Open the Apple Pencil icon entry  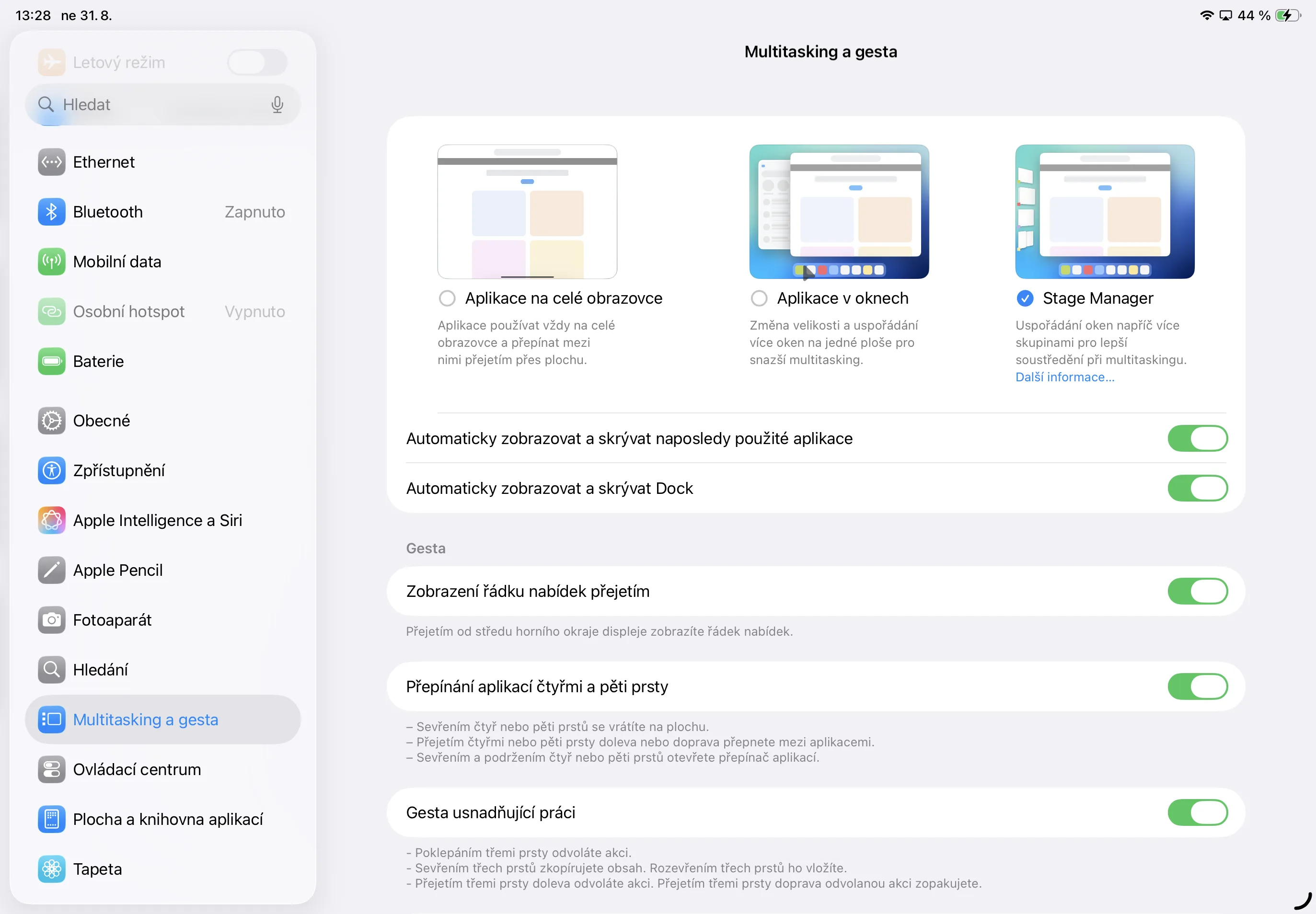click(x=52, y=570)
